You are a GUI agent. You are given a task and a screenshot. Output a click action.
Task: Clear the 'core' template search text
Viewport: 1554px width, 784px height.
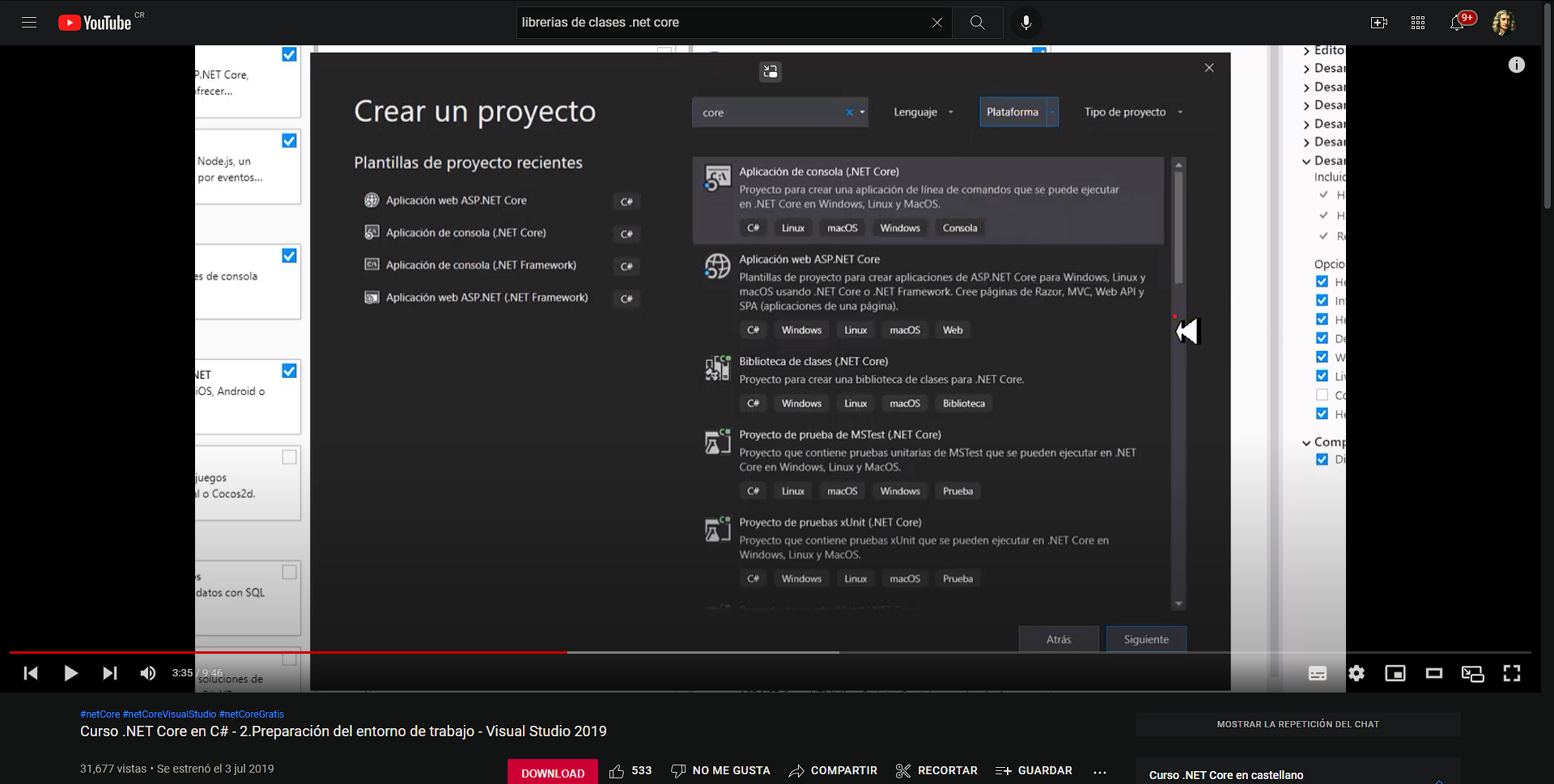tap(849, 112)
